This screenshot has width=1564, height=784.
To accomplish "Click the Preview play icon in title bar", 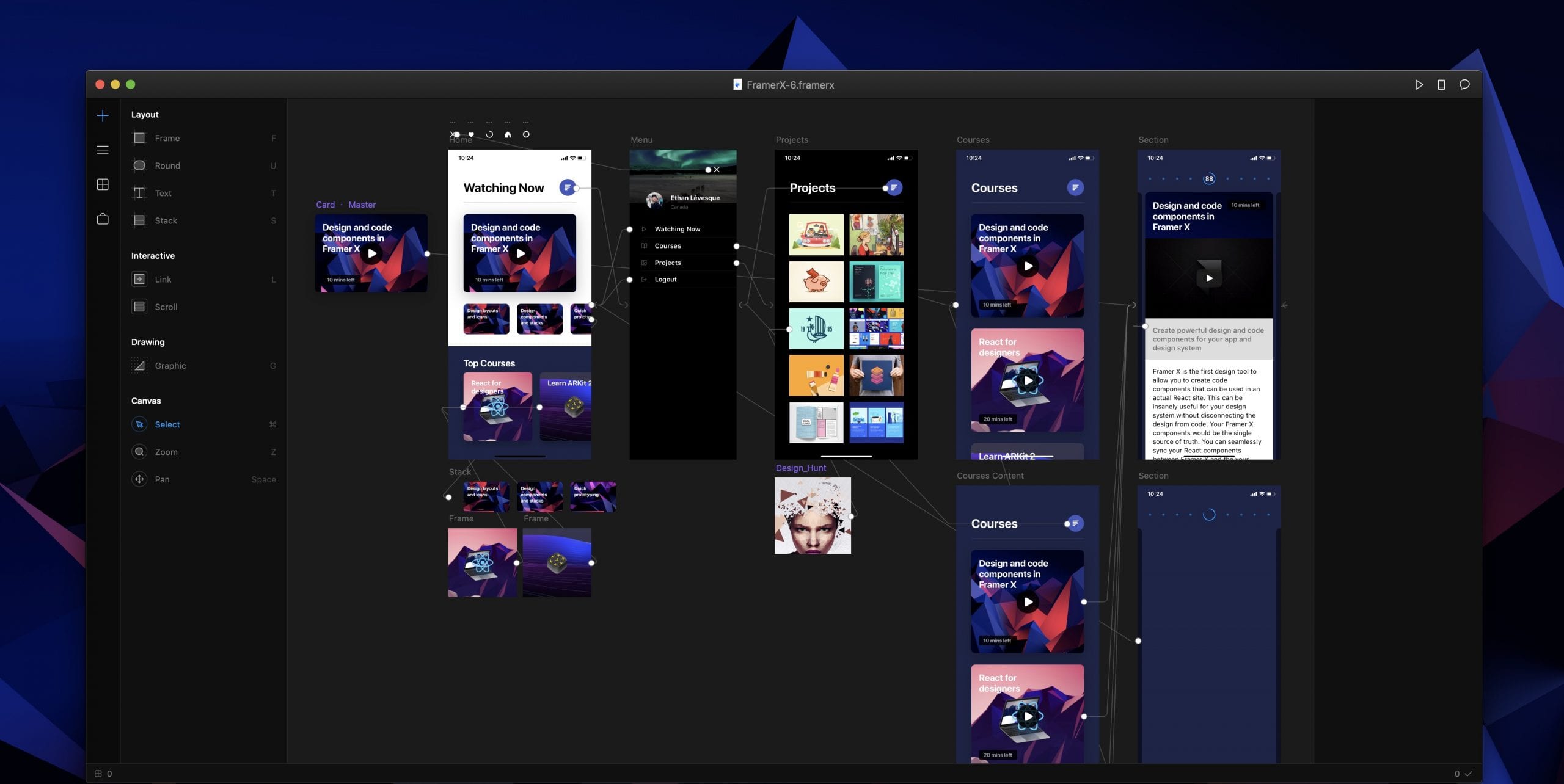I will [1419, 85].
